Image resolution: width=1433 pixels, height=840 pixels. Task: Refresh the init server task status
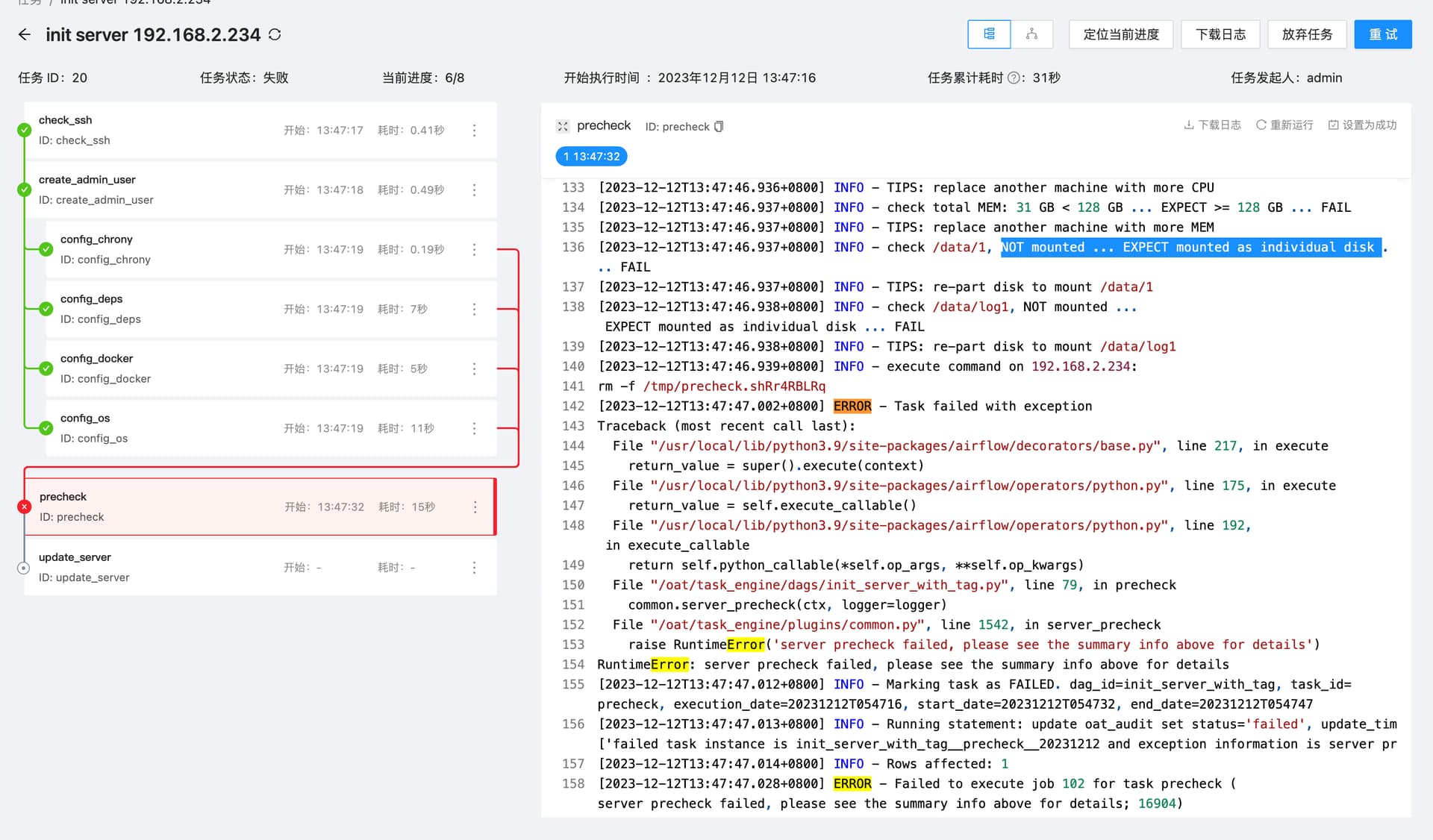click(275, 34)
